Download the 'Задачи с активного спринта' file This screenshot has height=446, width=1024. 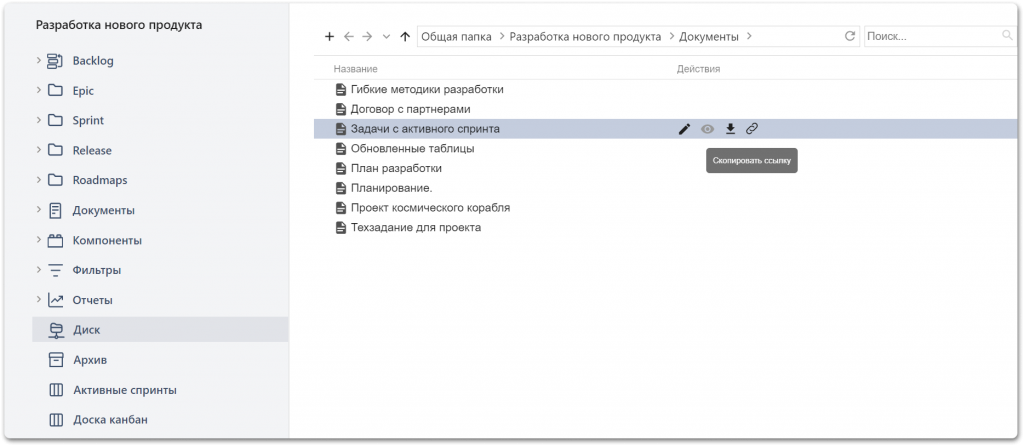(x=730, y=129)
